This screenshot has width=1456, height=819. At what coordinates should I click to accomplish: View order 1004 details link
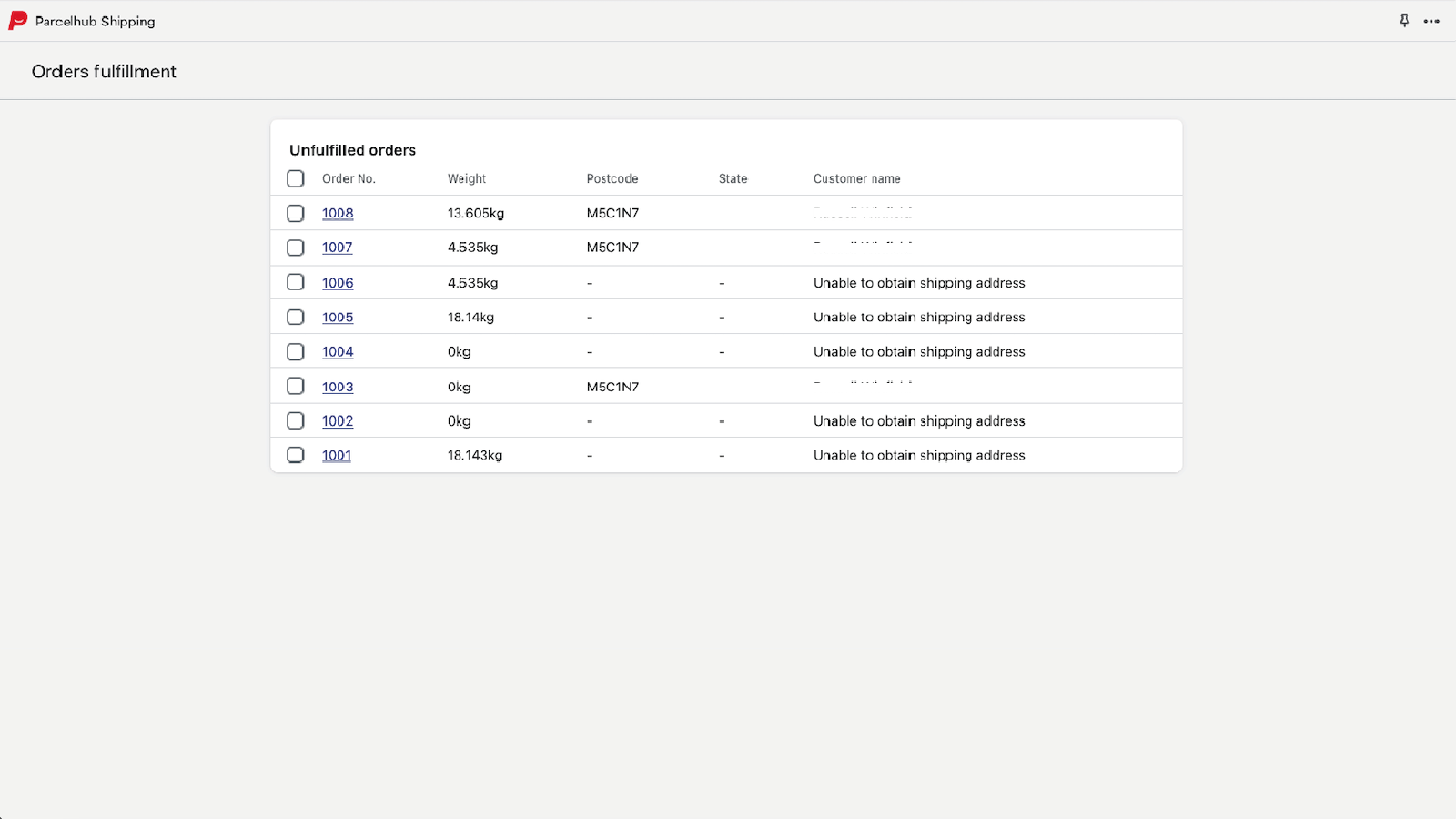(338, 352)
